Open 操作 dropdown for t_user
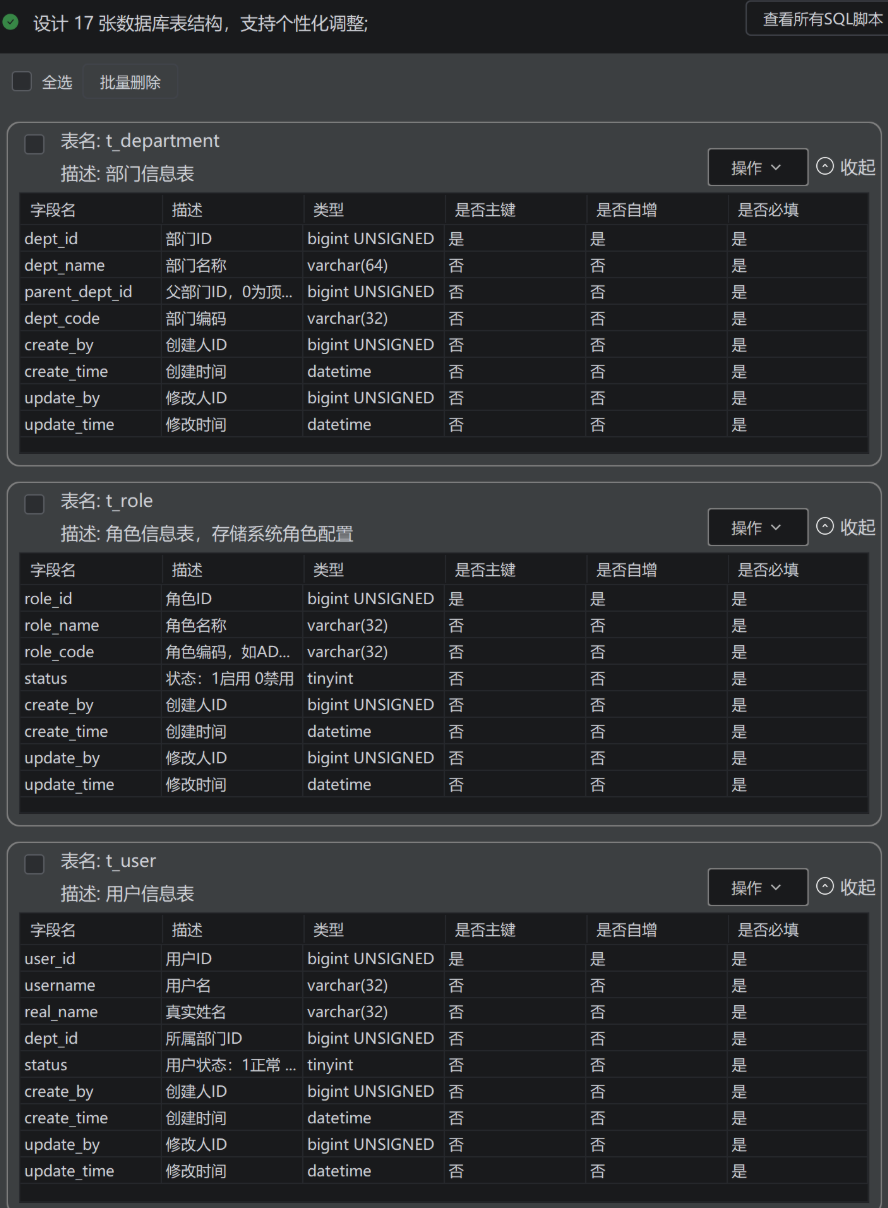The height and width of the screenshot is (1208, 888). (x=757, y=887)
